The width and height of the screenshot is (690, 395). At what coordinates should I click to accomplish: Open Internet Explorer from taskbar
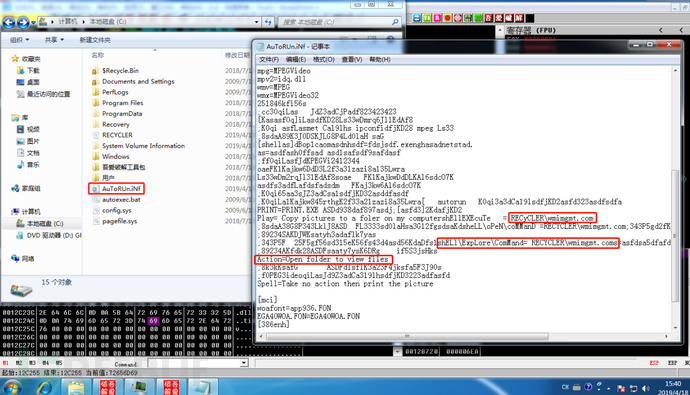44,388
